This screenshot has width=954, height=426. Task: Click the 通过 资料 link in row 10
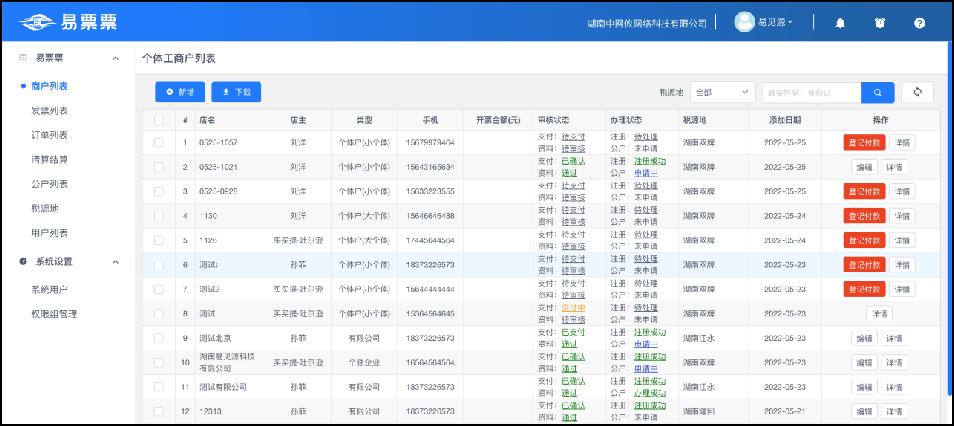(569, 368)
